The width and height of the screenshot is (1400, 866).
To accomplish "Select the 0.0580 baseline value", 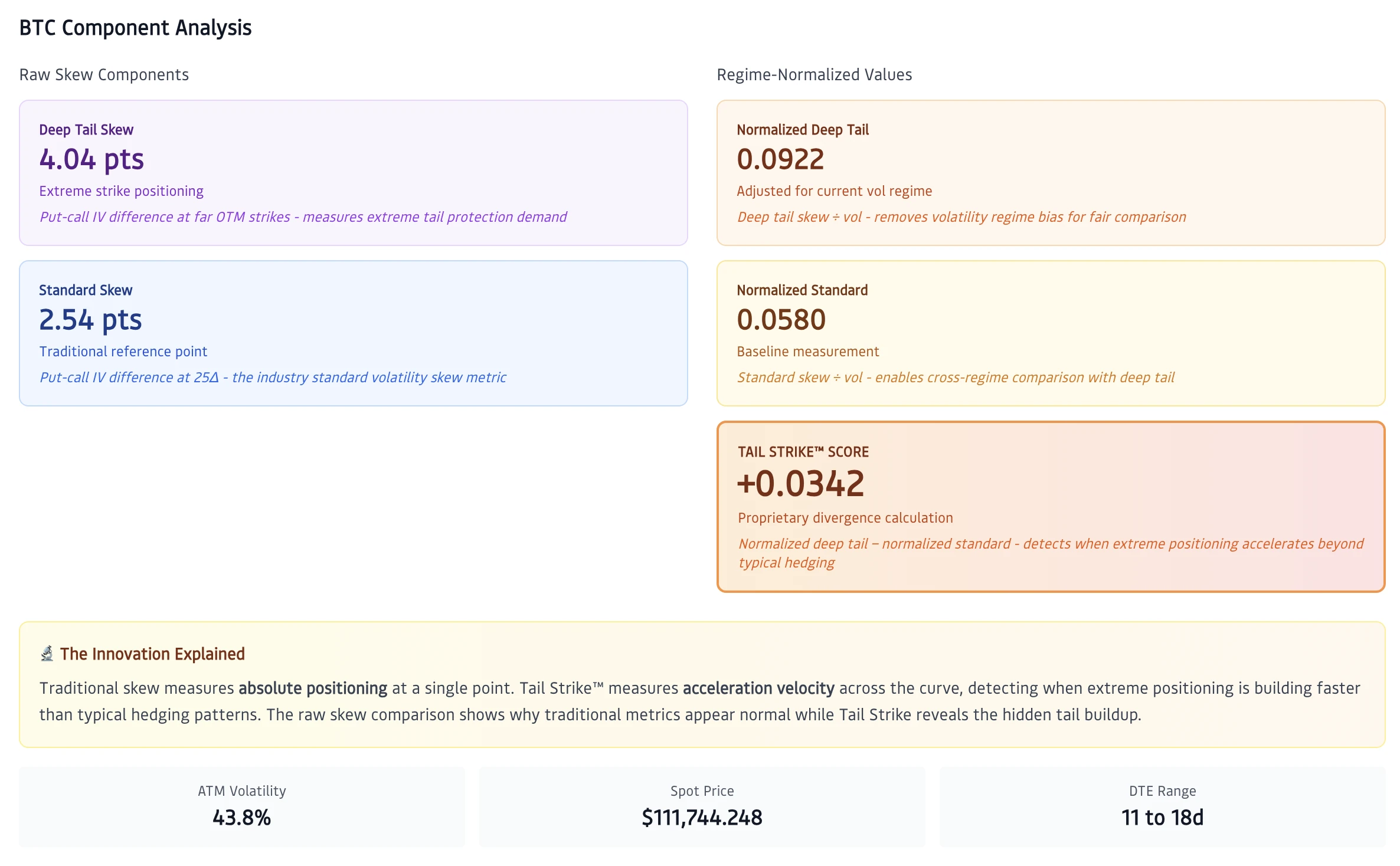I will pyautogui.click(x=781, y=320).
